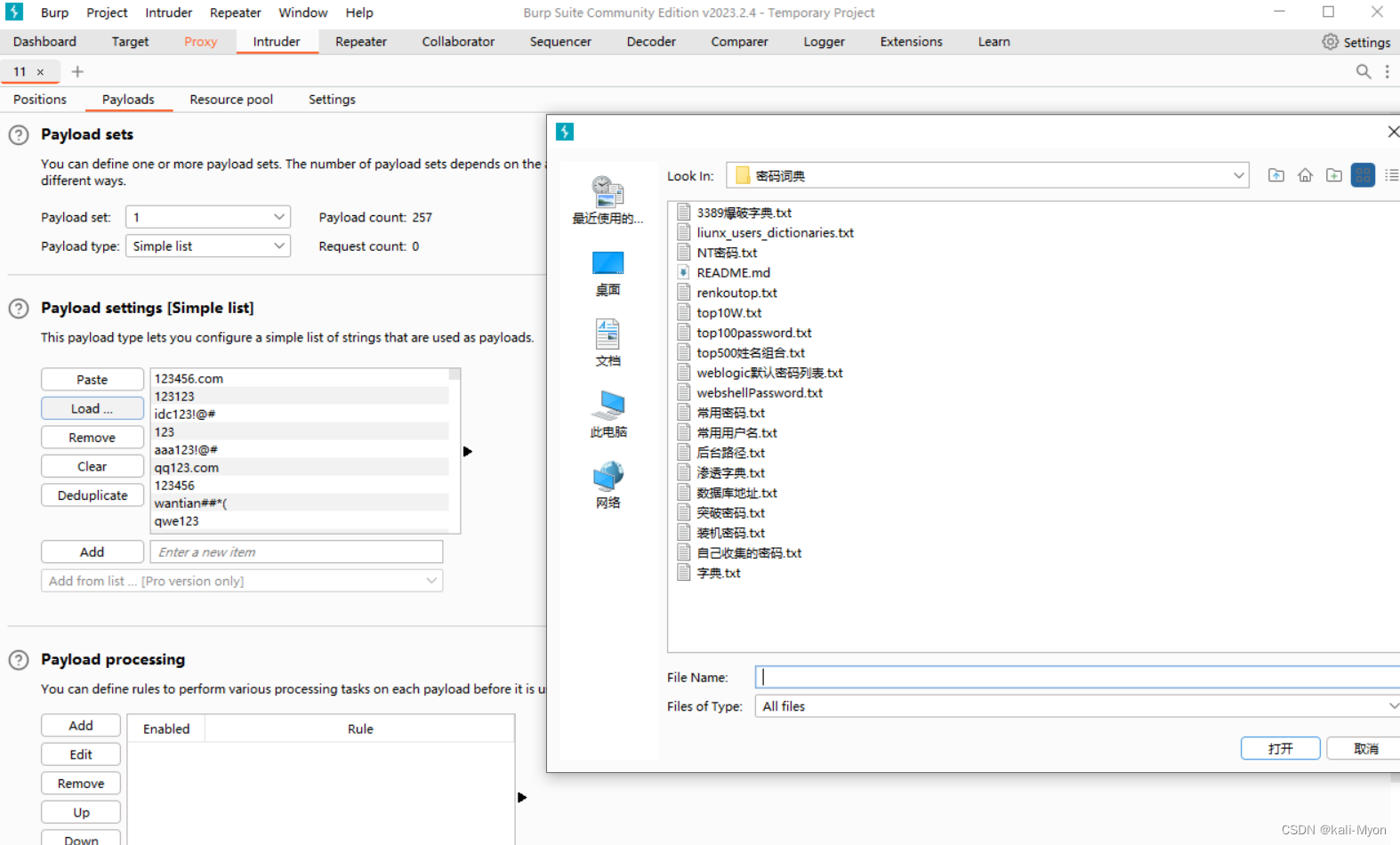Image resolution: width=1400 pixels, height=845 pixels.
Task: Open the Burp menu
Action: (x=54, y=12)
